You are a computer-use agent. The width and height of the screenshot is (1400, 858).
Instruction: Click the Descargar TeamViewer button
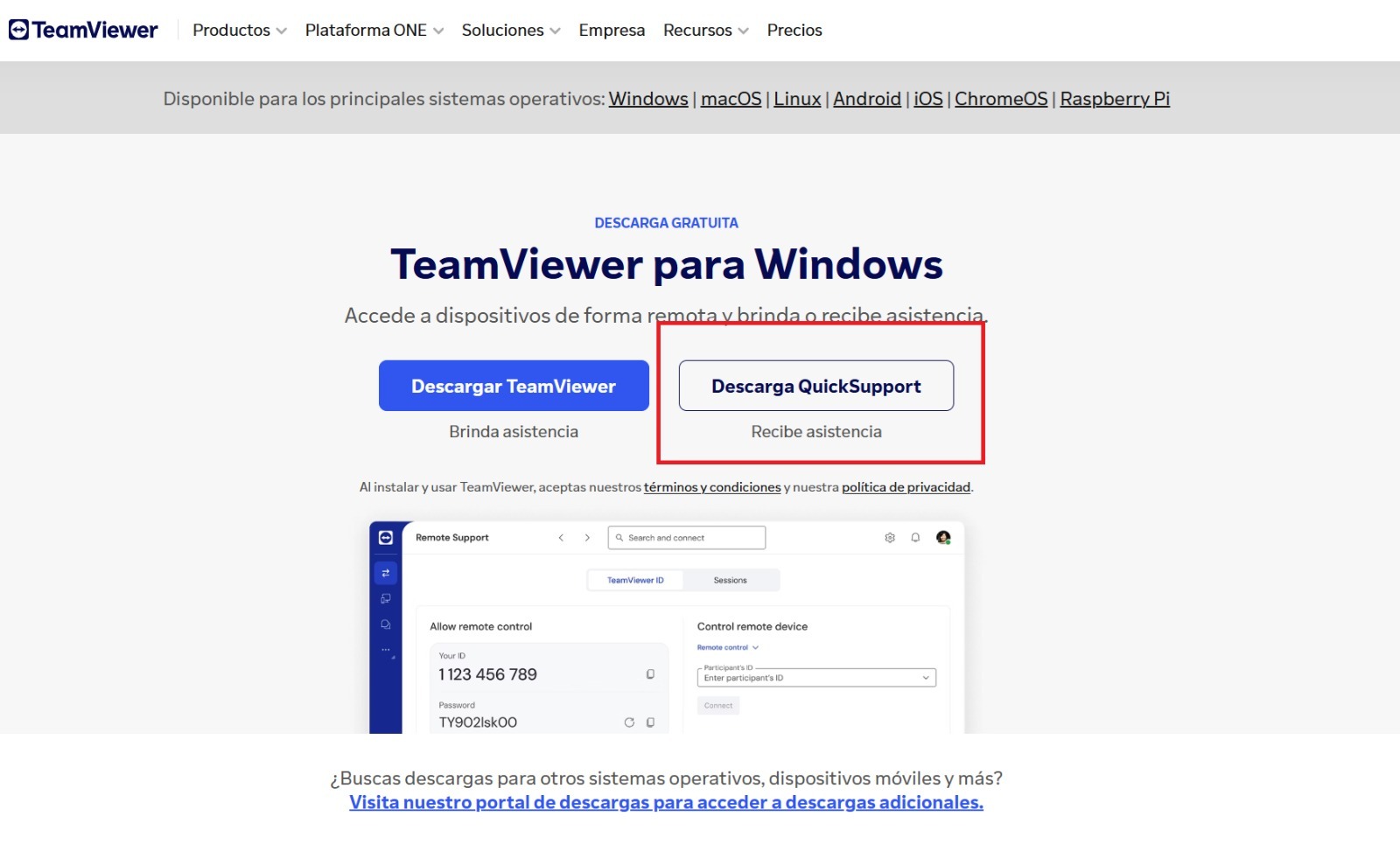click(514, 386)
